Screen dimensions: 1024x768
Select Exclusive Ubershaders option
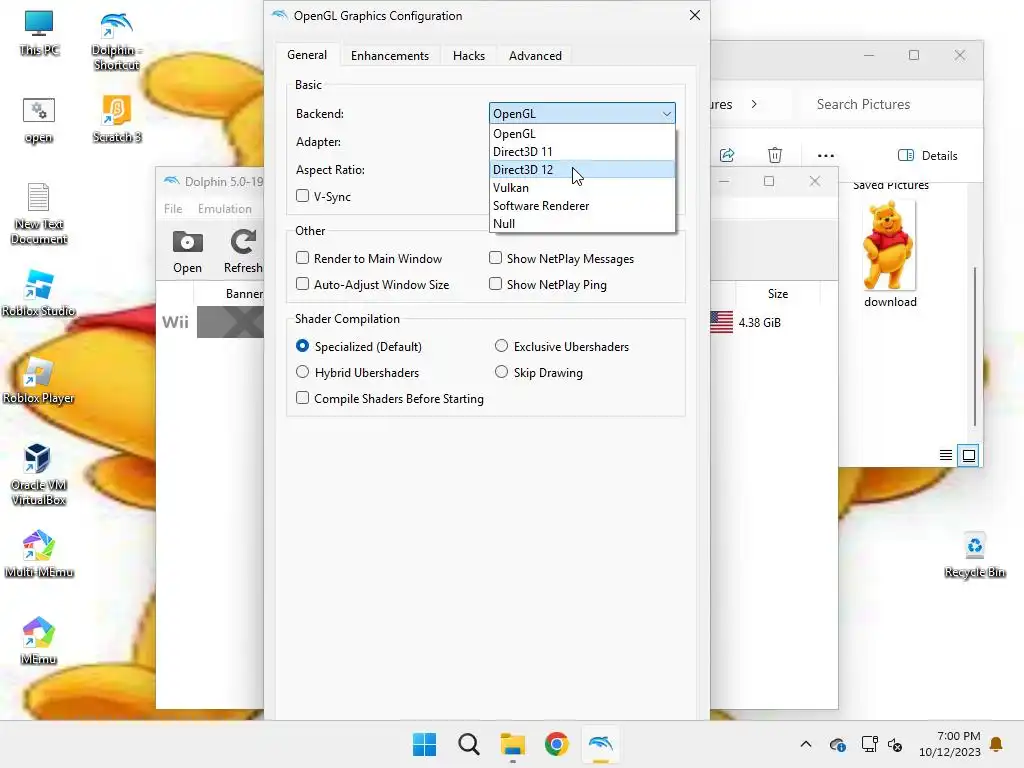(501, 345)
